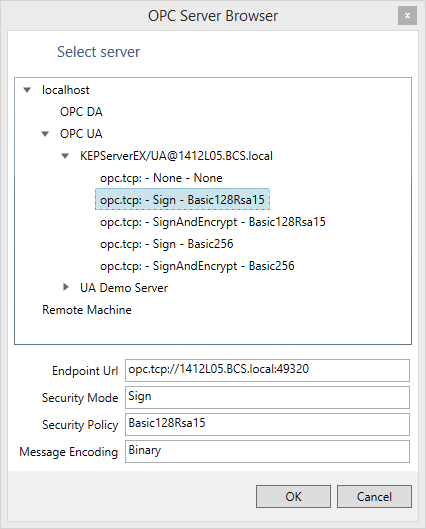This screenshot has width=426, height=529.
Task: Collapse the KEPServerEX/UA server node arrow
Action: pyautogui.click(x=65, y=156)
